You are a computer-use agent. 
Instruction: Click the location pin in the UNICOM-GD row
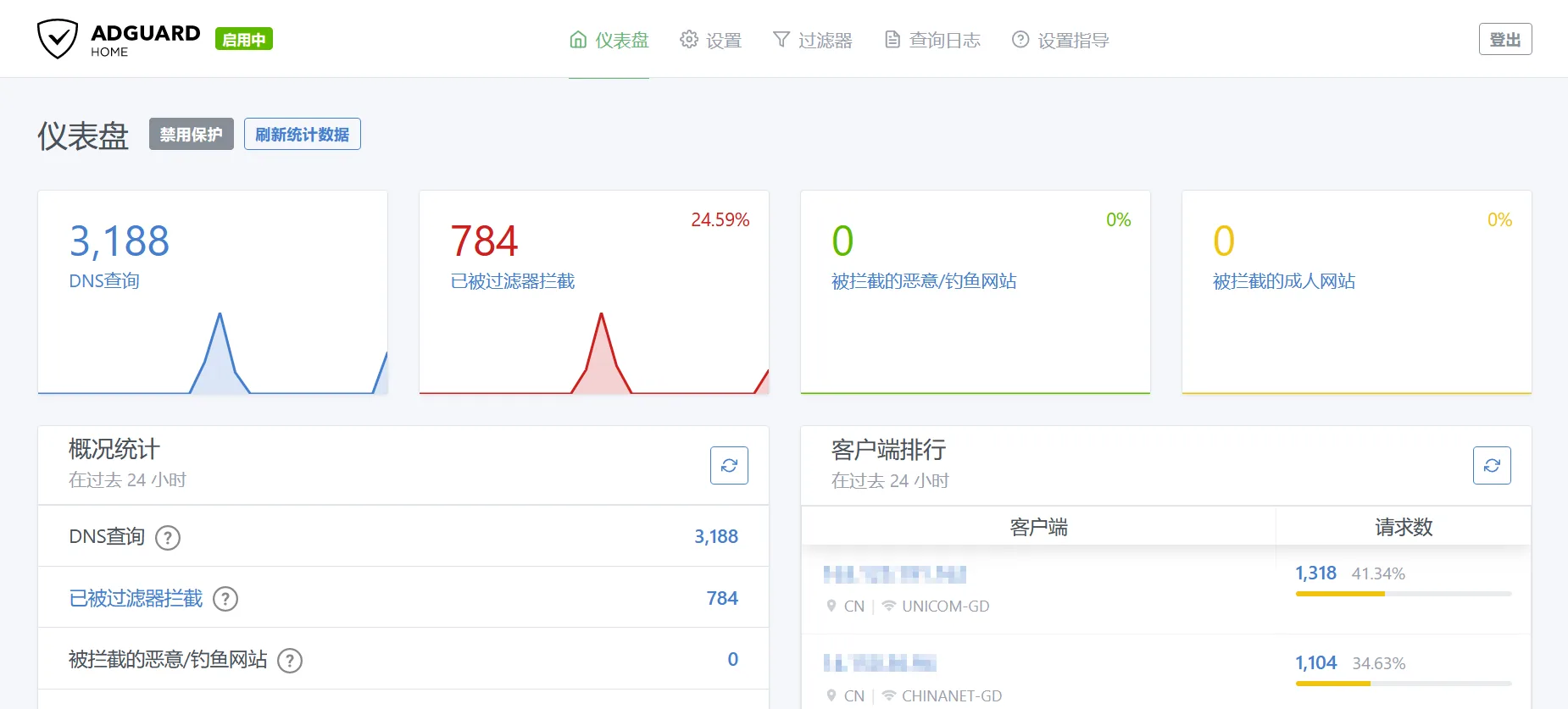(x=831, y=606)
